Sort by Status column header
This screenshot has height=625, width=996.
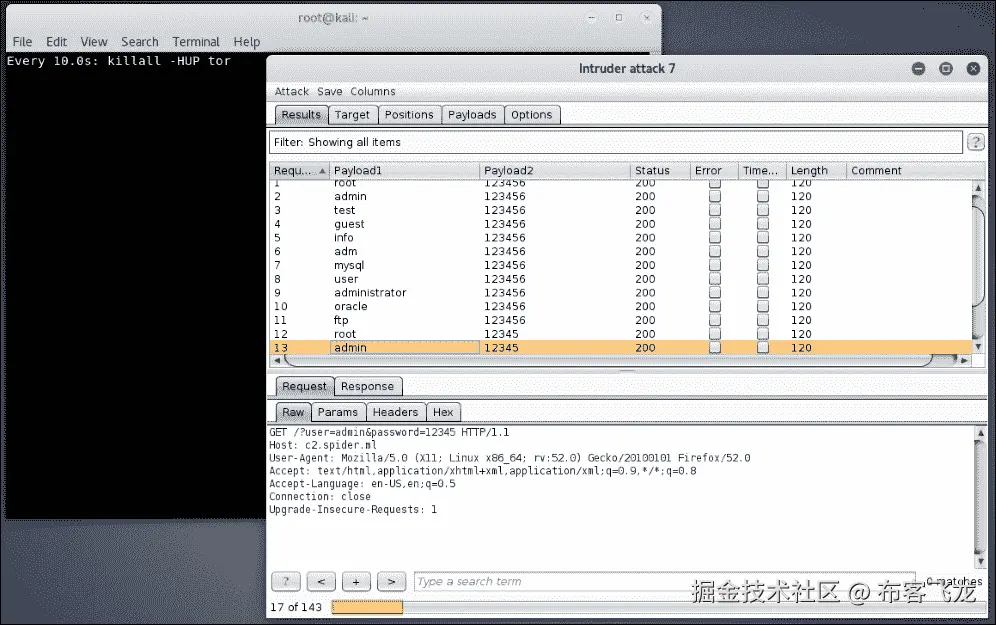tap(660, 171)
